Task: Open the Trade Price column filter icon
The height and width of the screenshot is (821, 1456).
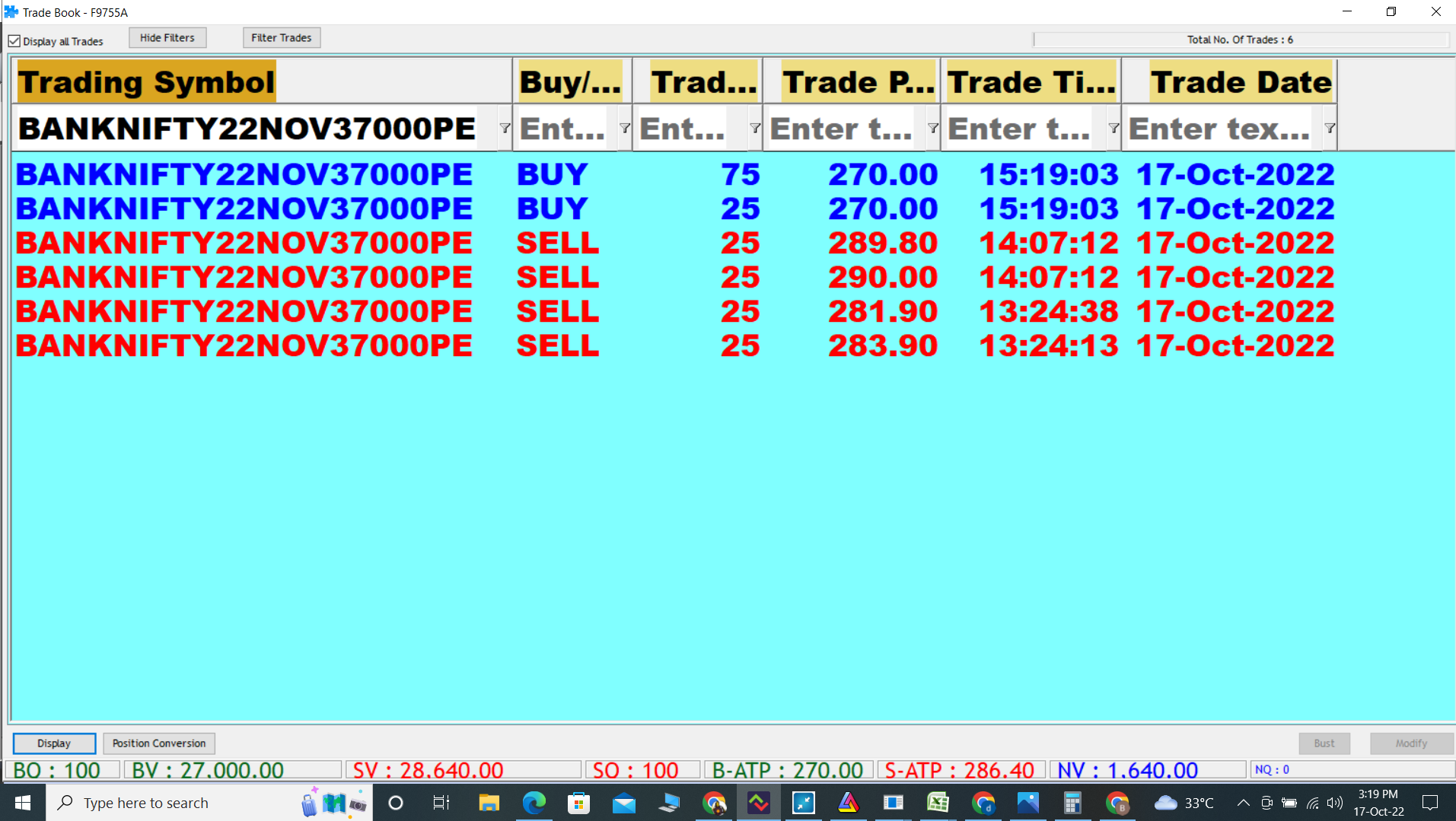Action: tap(932, 128)
